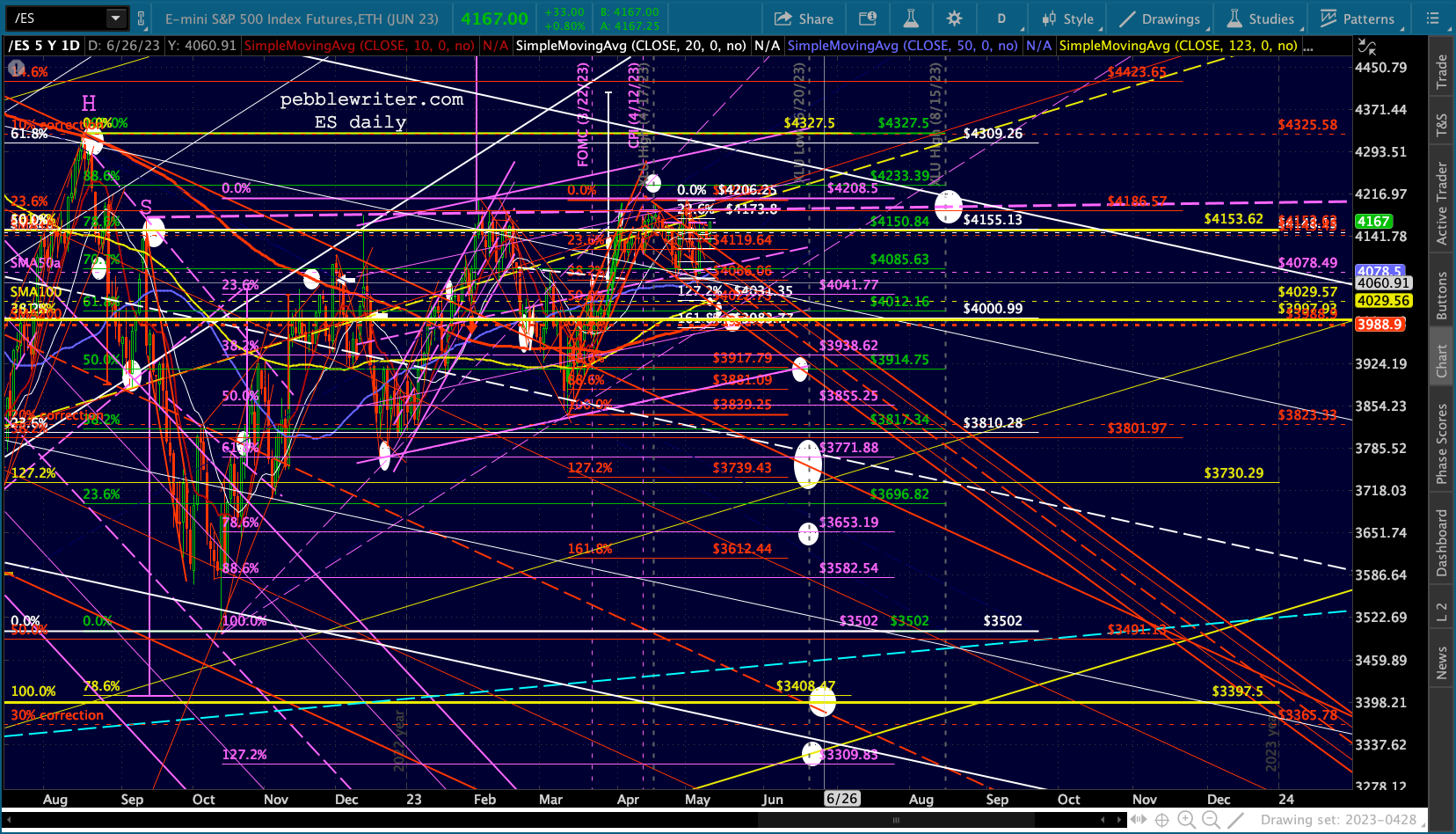Open the Patterns menu
The width and height of the screenshot is (1456, 834).
[1357, 18]
